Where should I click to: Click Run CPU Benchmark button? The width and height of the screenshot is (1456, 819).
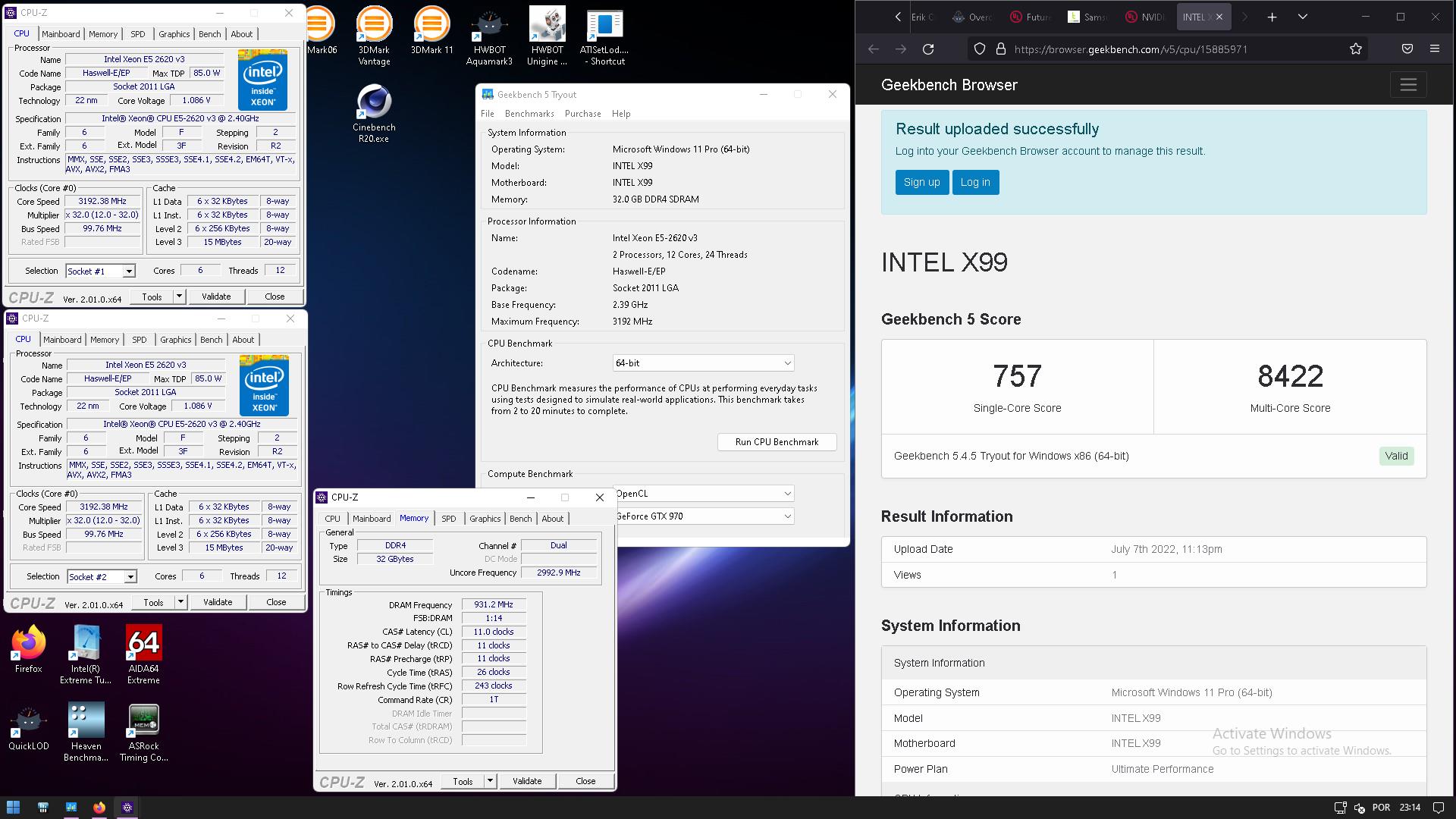pyautogui.click(x=777, y=442)
